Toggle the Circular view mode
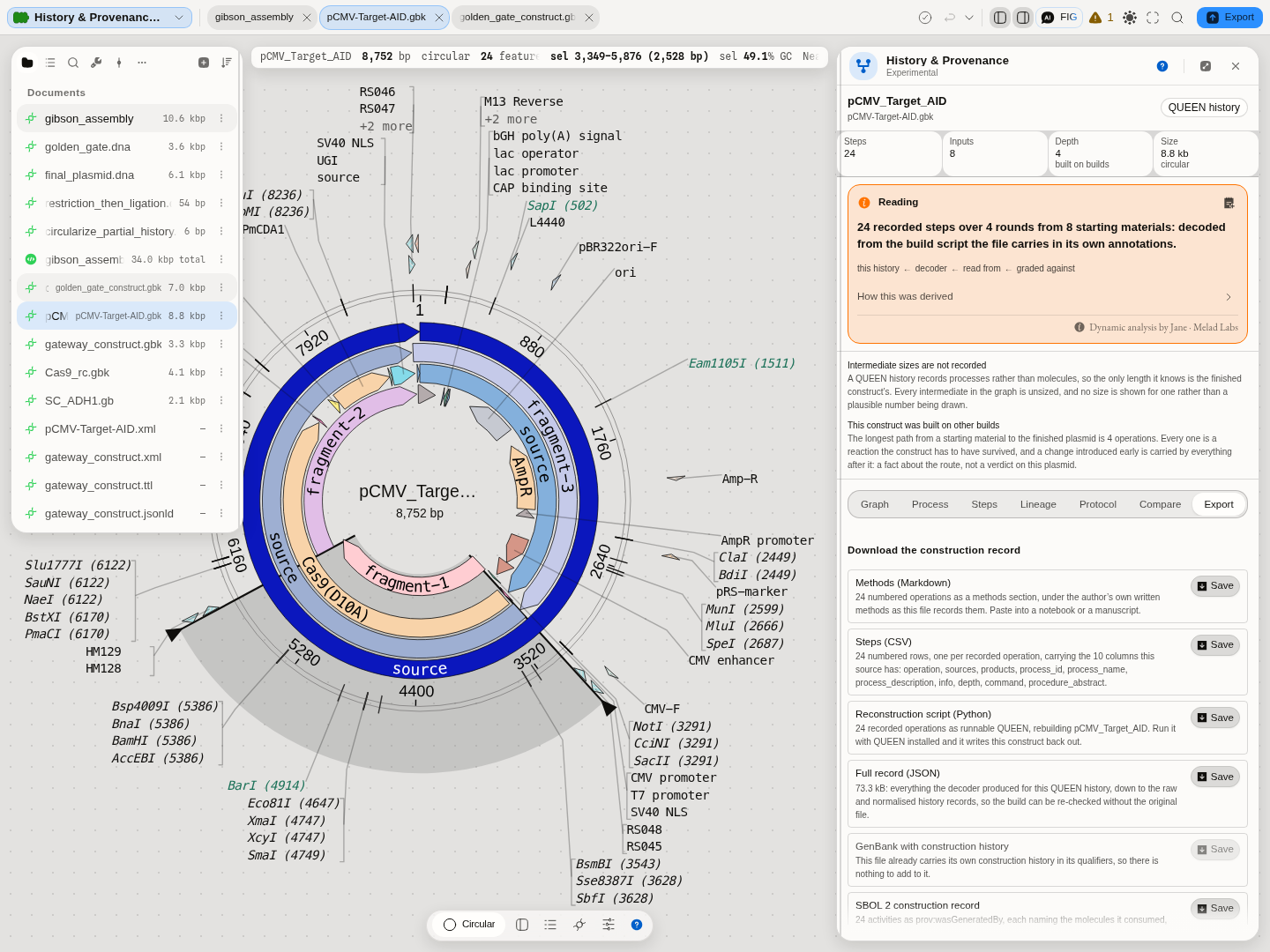Image resolution: width=1270 pixels, height=952 pixels. coord(469,925)
